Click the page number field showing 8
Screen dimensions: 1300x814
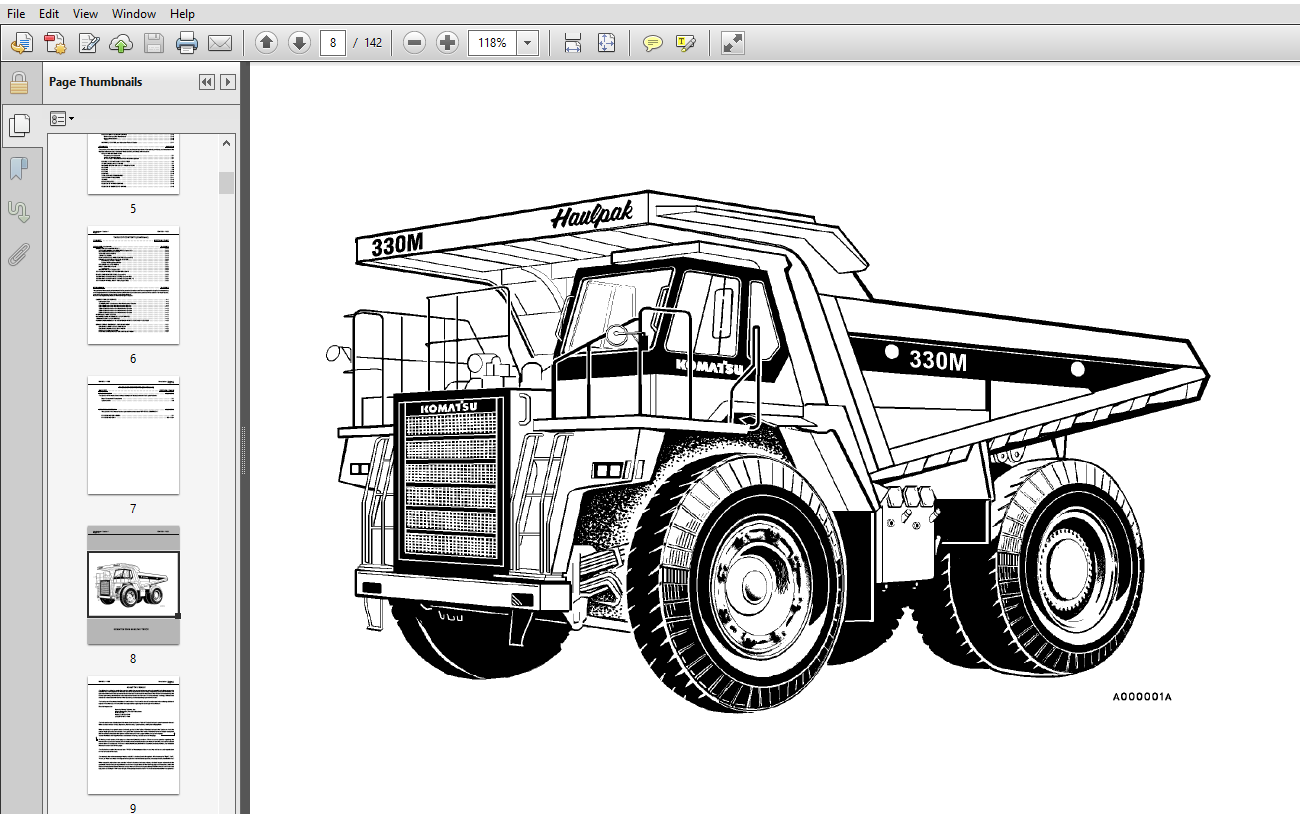(333, 43)
